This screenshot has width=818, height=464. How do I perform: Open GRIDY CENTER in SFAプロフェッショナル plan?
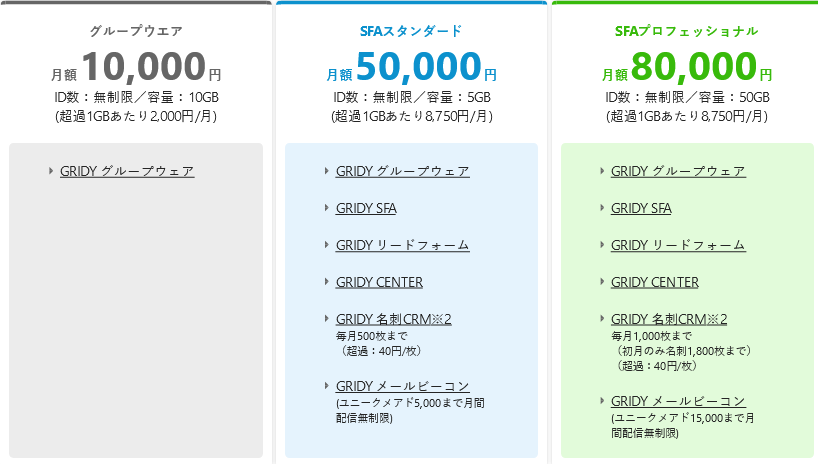click(x=655, y=282)
